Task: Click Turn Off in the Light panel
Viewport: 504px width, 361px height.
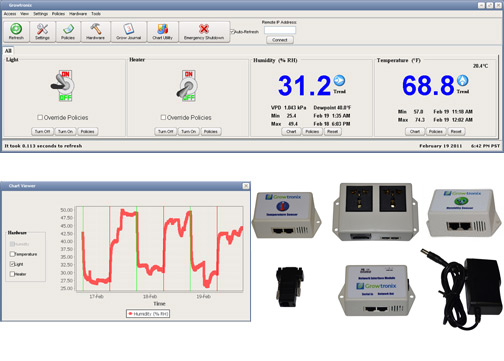Action: tap(42, 132)
